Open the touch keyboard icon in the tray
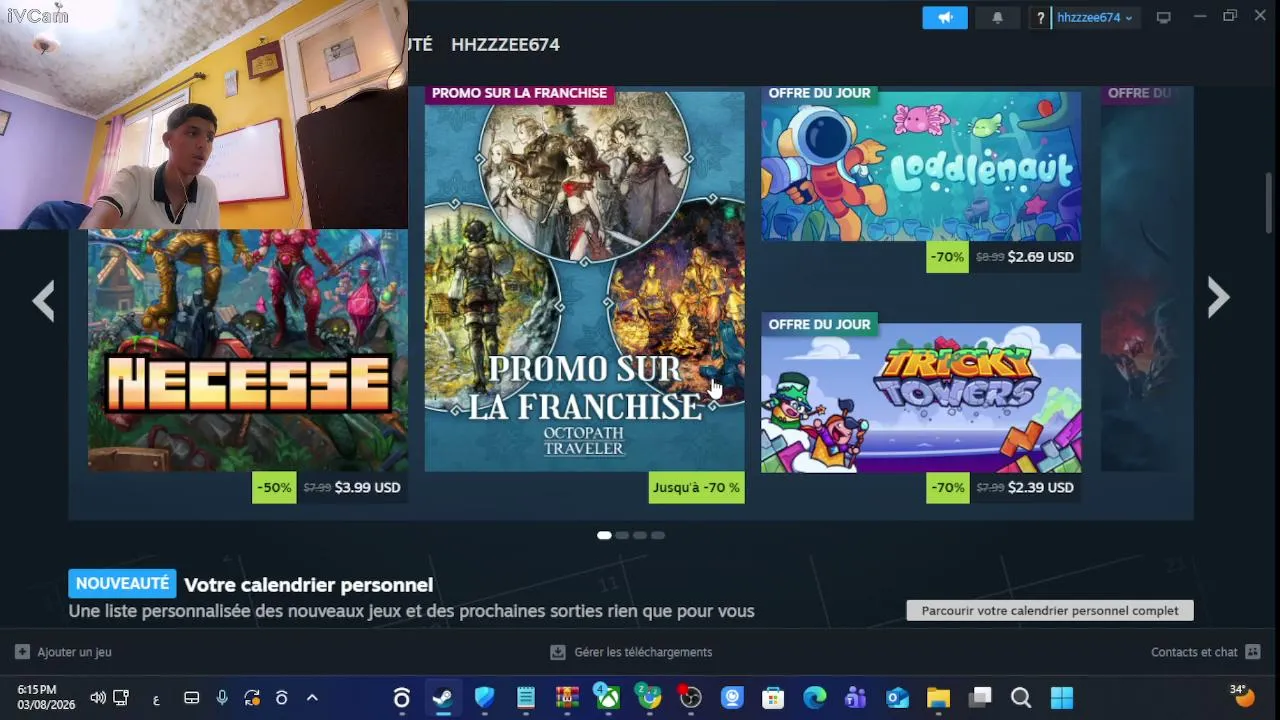 pyautogui.click(x=192, y=698)
